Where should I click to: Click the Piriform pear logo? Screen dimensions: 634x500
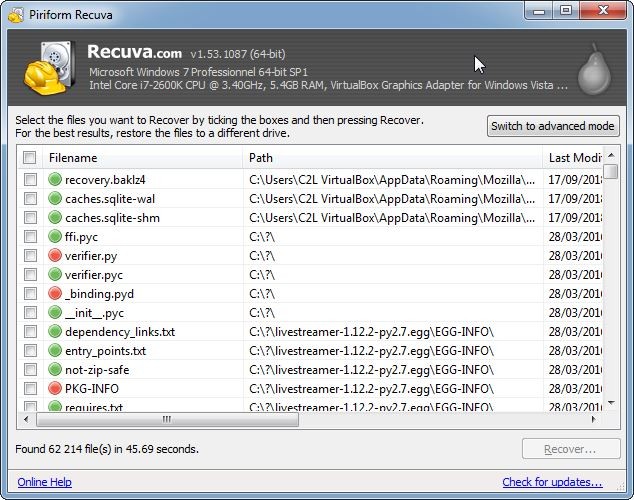click(x=594, y=70)
